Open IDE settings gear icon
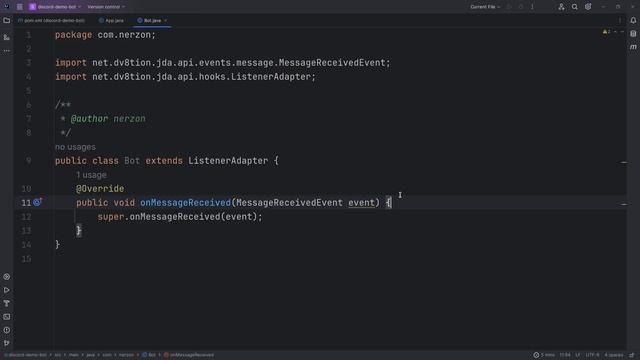This screenshot has height=360, width=640. (x=588, y=7)
